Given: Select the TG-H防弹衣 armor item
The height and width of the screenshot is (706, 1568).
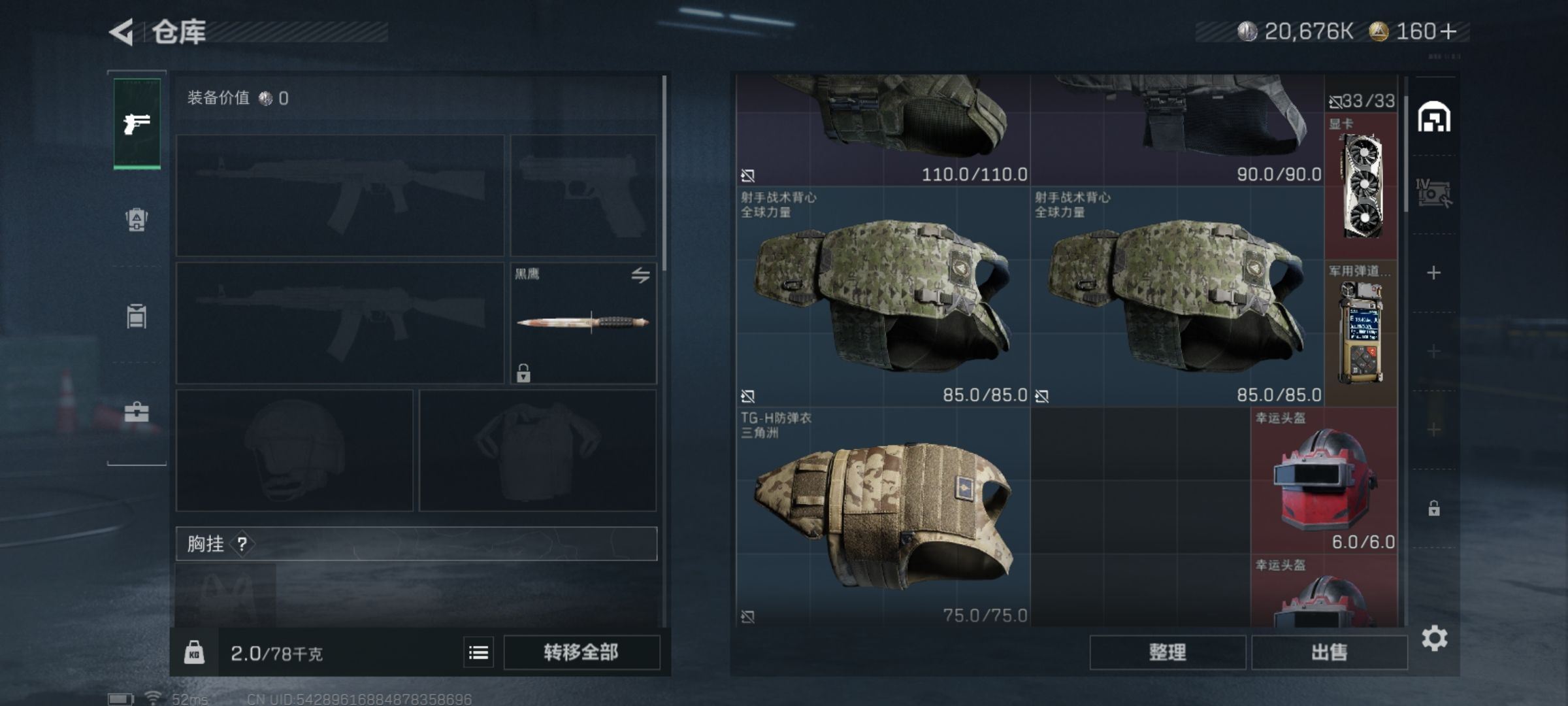Looking at the screenshot, I should (x=883, y=516).
